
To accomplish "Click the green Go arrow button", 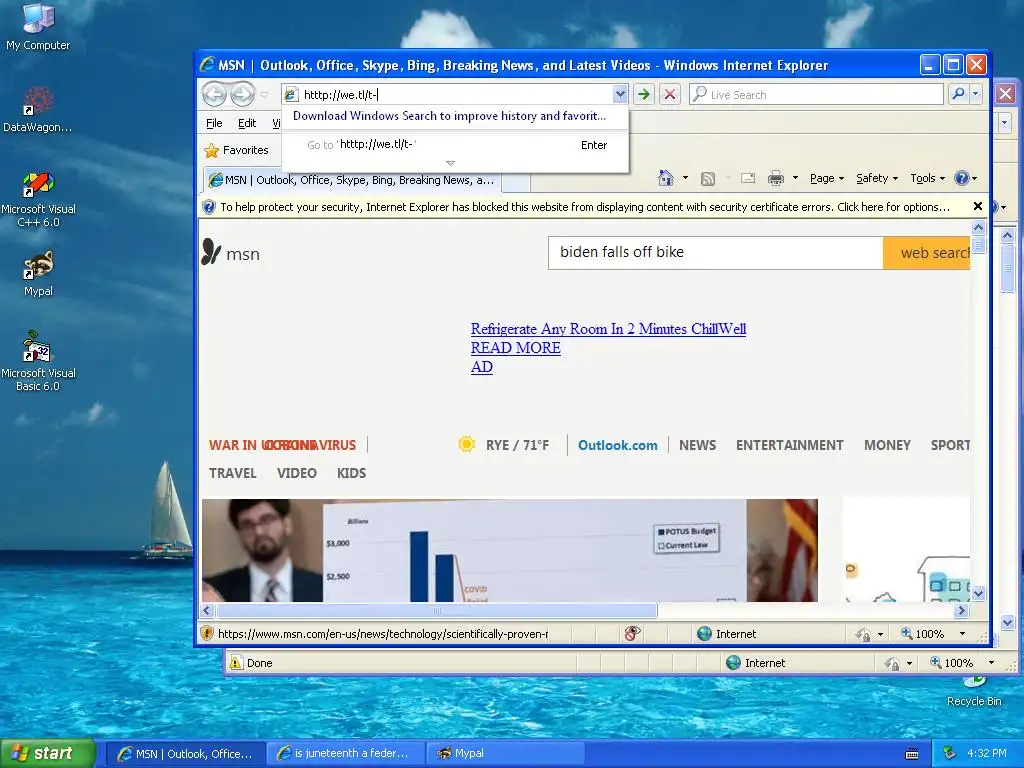I will coord(644,95).
